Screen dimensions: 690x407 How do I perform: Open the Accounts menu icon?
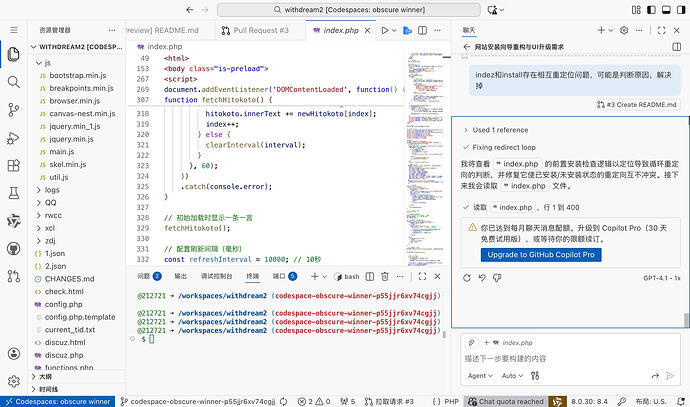(x=14, y=353)
